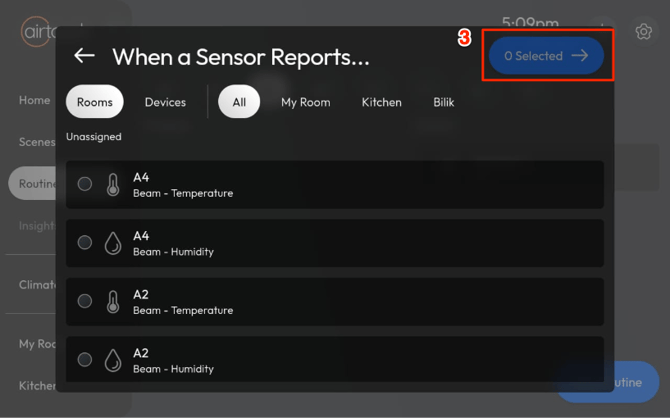The width and height of the screenshot is (670, 418).
Task: Click the A4 temperature thermometer icon
Action: (113, 185)
